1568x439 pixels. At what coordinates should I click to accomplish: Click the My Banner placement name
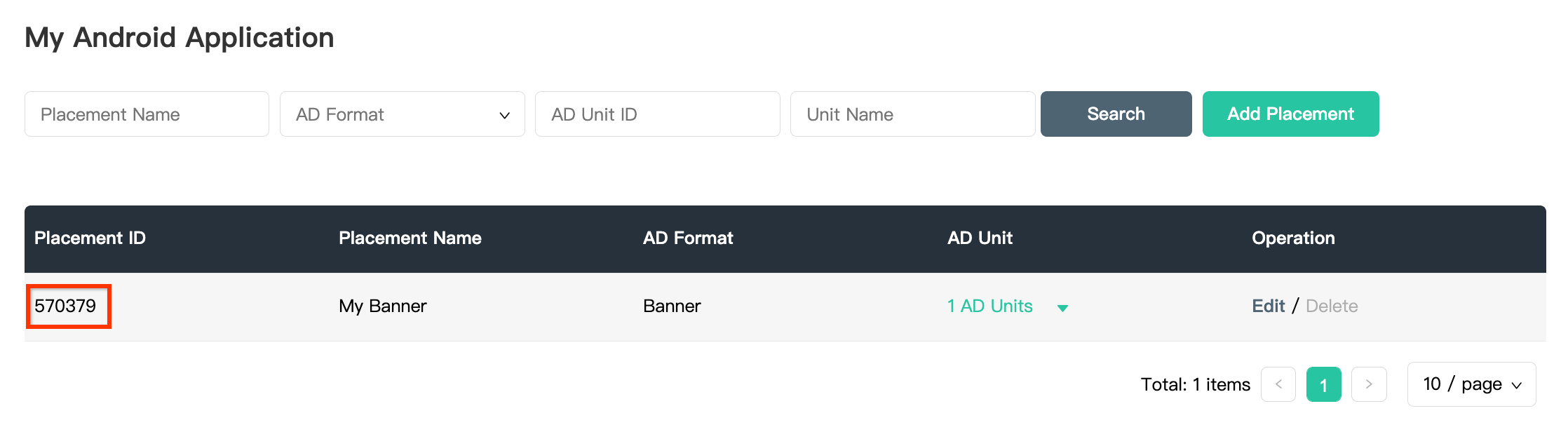coord(382,306)
